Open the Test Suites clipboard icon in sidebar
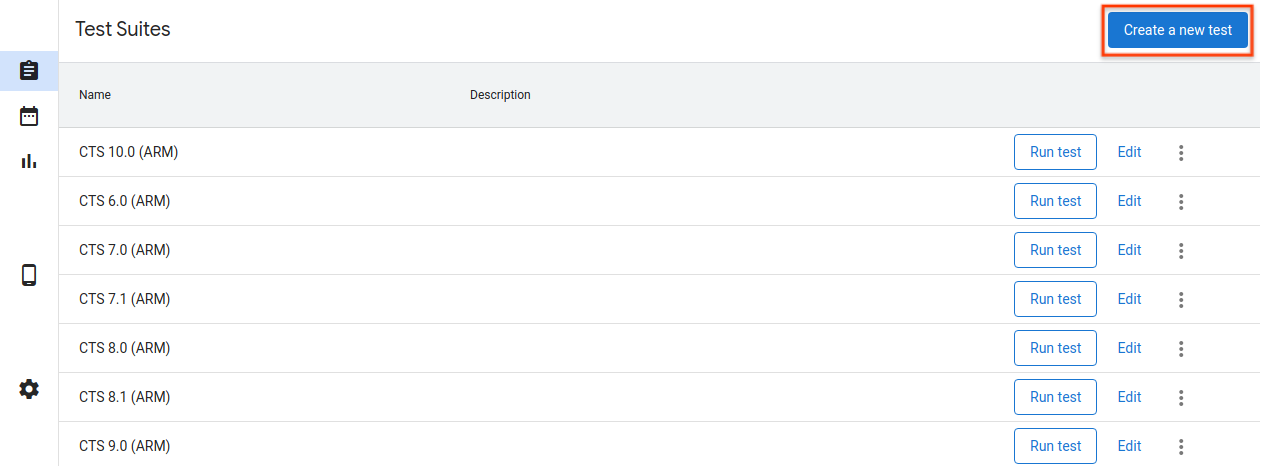1261x466 pixels. click(29, 71)
